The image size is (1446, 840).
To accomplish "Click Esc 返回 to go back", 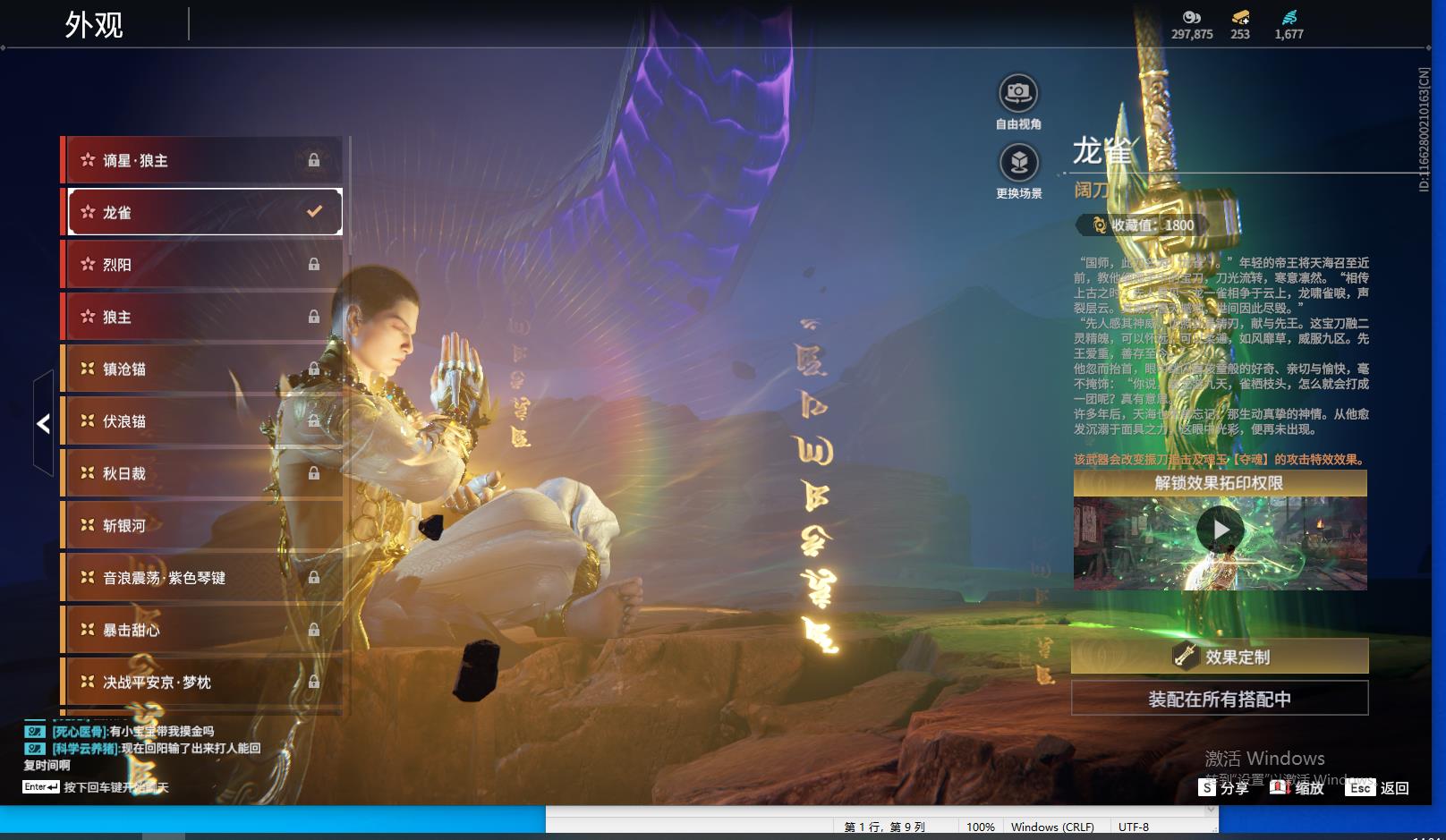I will click(x=1377, y=787).
